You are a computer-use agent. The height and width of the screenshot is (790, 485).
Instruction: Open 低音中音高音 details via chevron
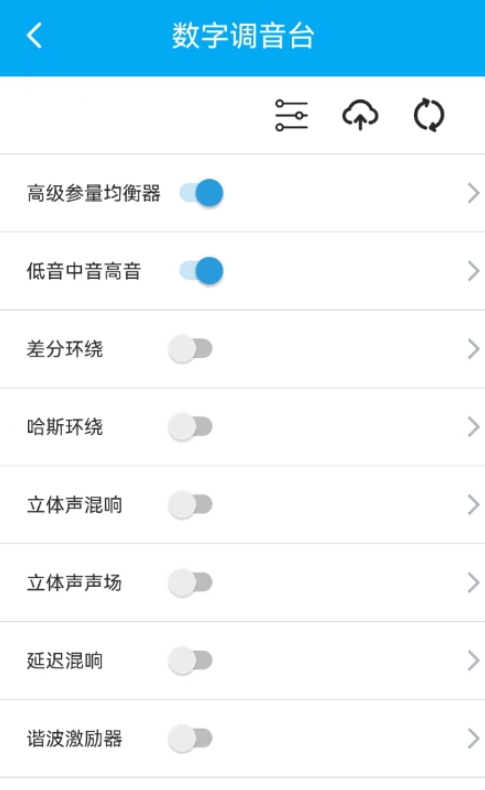pyautogui.click(x=473, y=271)
